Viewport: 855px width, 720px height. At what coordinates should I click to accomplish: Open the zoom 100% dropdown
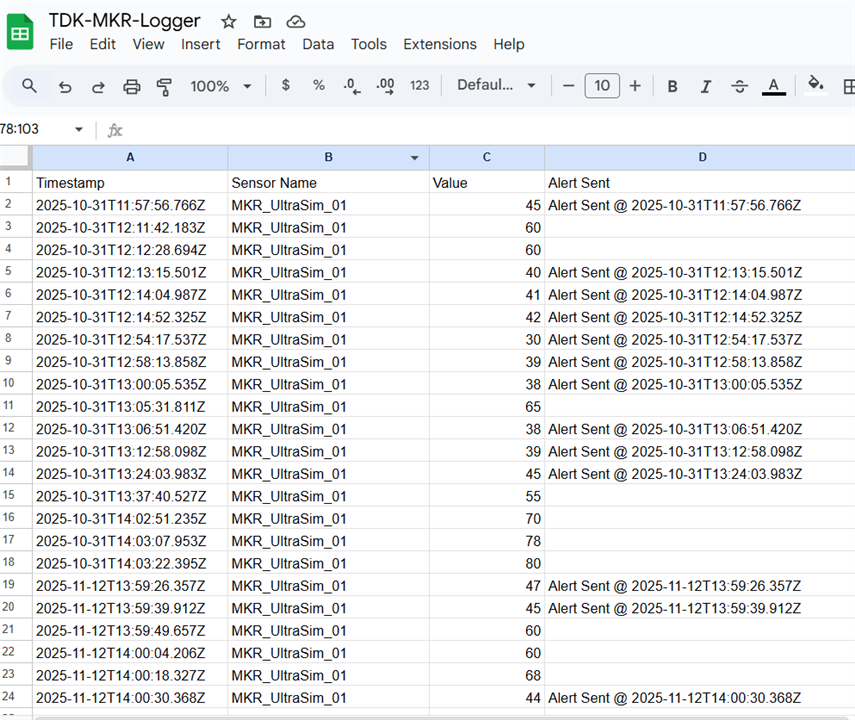(221, 86)
